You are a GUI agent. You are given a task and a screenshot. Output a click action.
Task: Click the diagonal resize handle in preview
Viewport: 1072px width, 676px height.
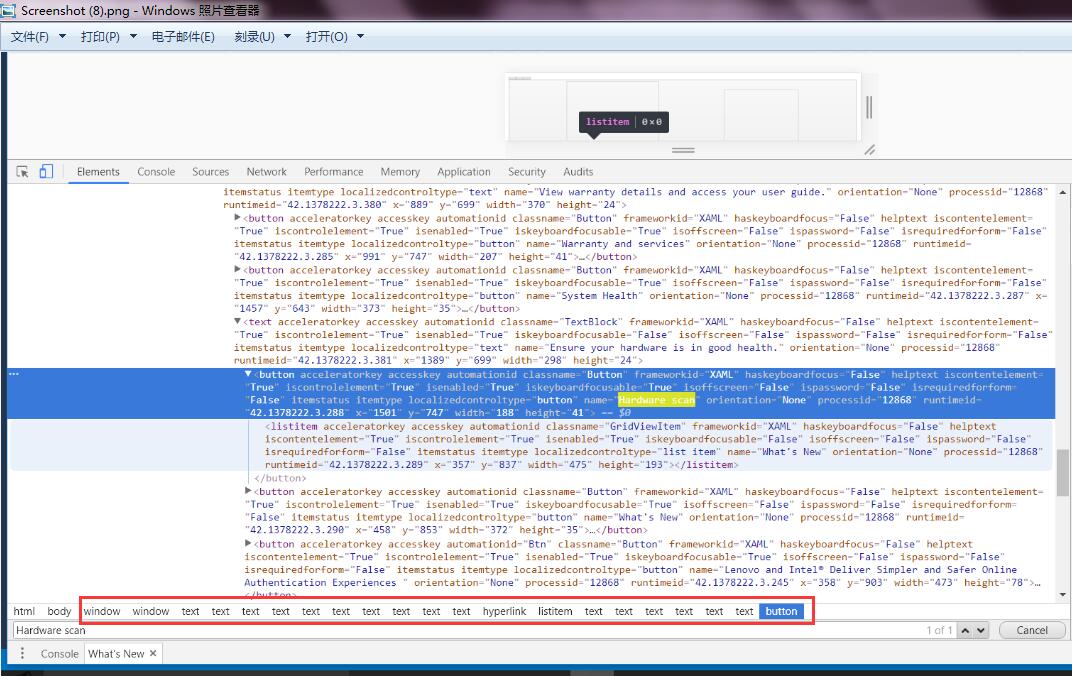[x=870, y=150]
